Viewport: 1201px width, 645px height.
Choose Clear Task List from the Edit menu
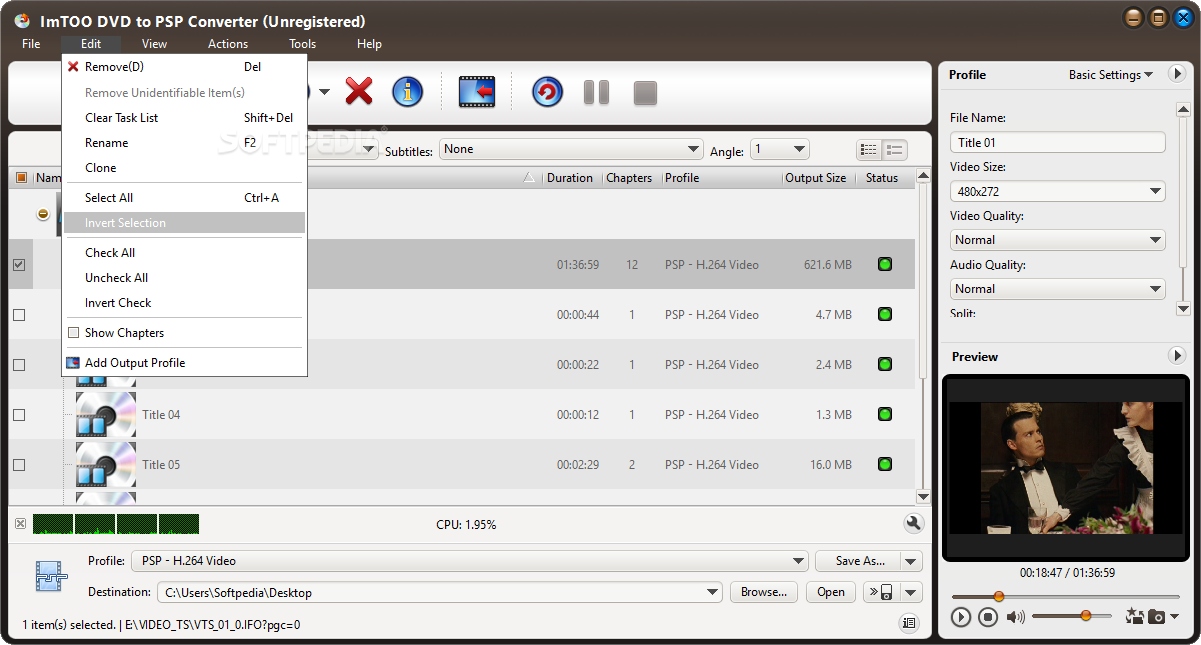184,118
